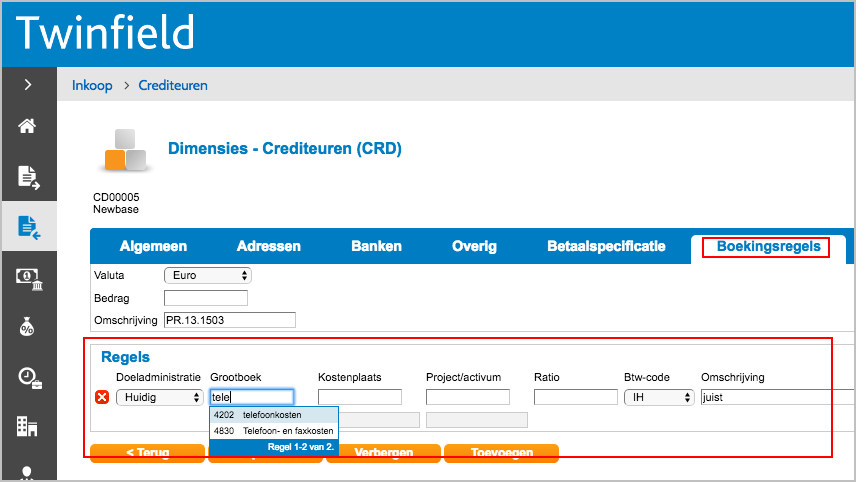The height and width of the screenshot is (482, 856).
Task: Open the cash and bank icon
Action: click(29, 278)
